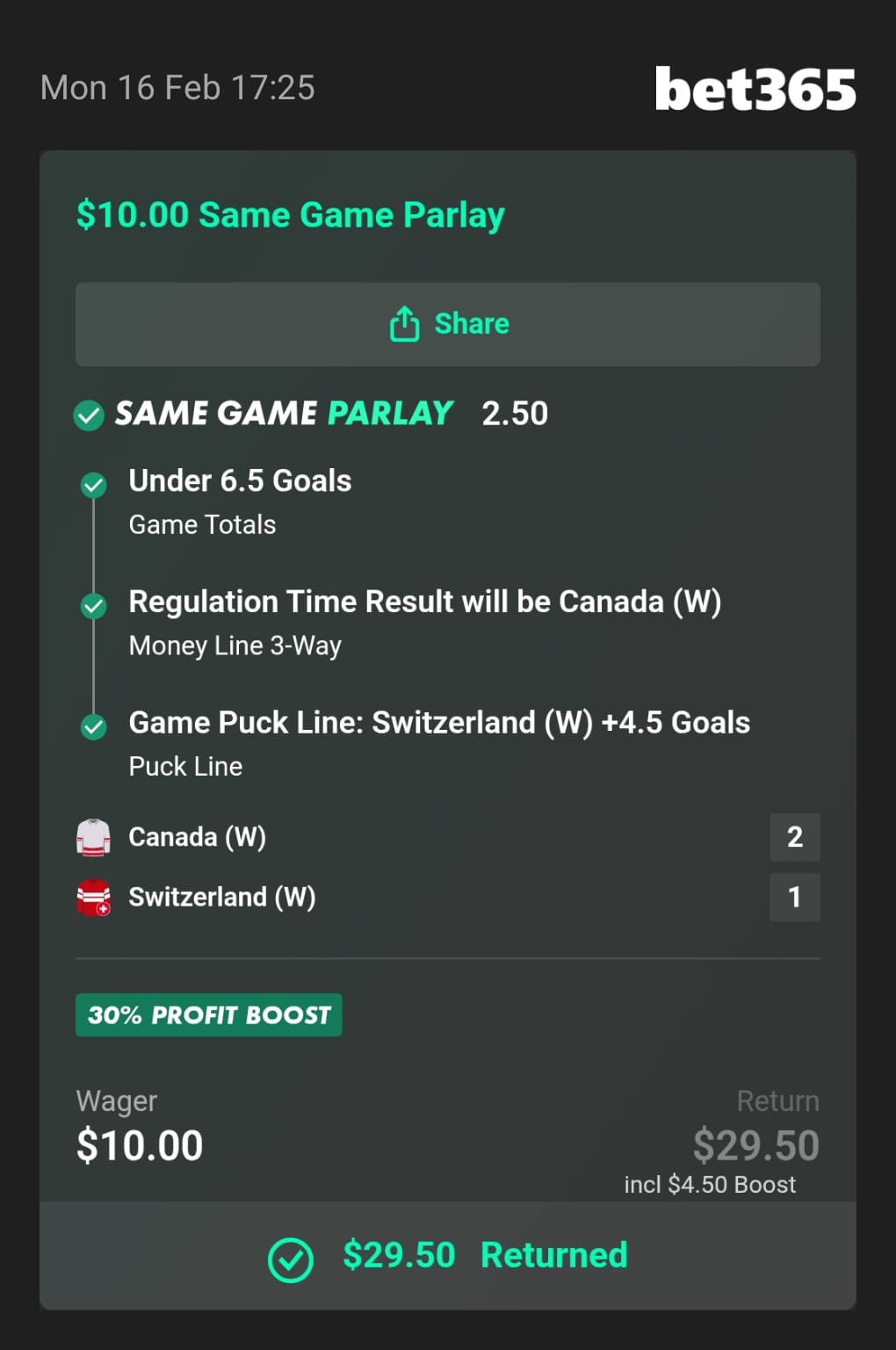The width and height of the screenshot is (896, 1350).
Task: Click the checkmark next to Under 6.5 Goals
Action: (x=93, y=485)
